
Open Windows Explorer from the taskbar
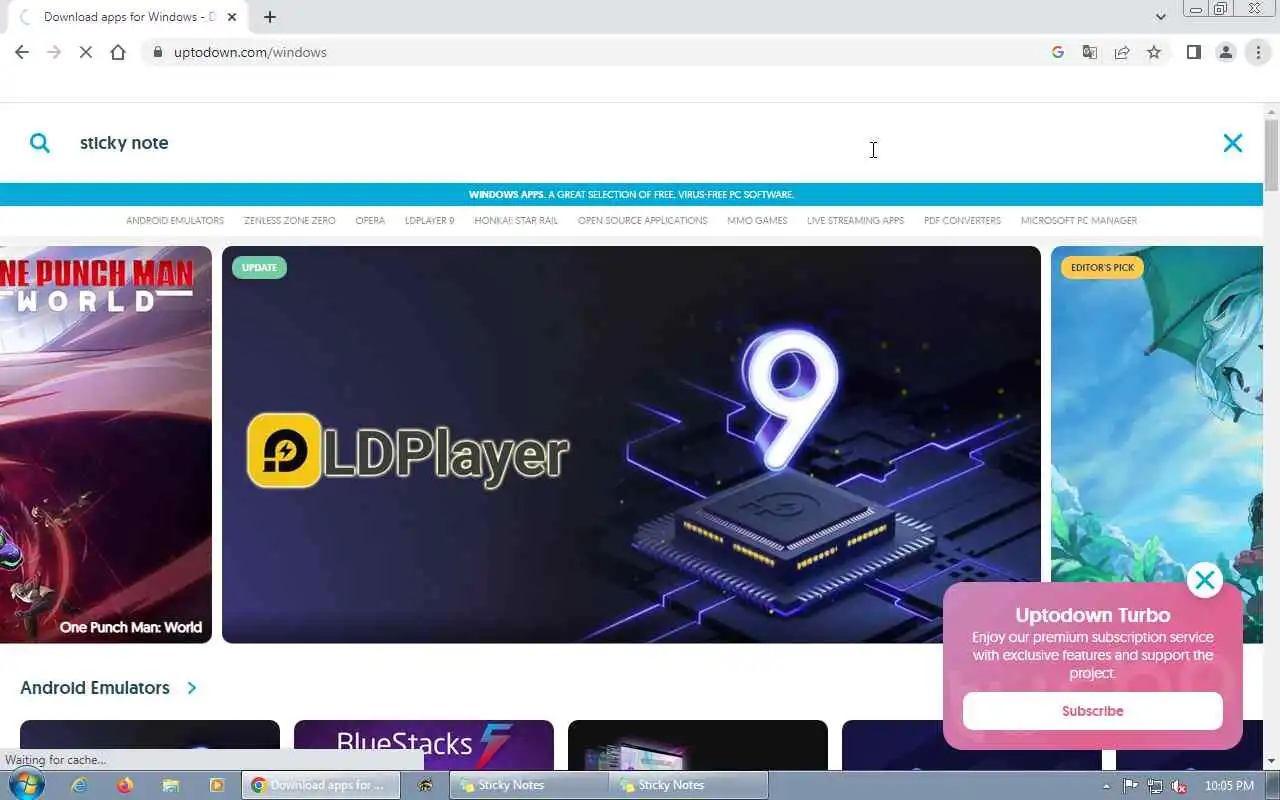(171, 785)
